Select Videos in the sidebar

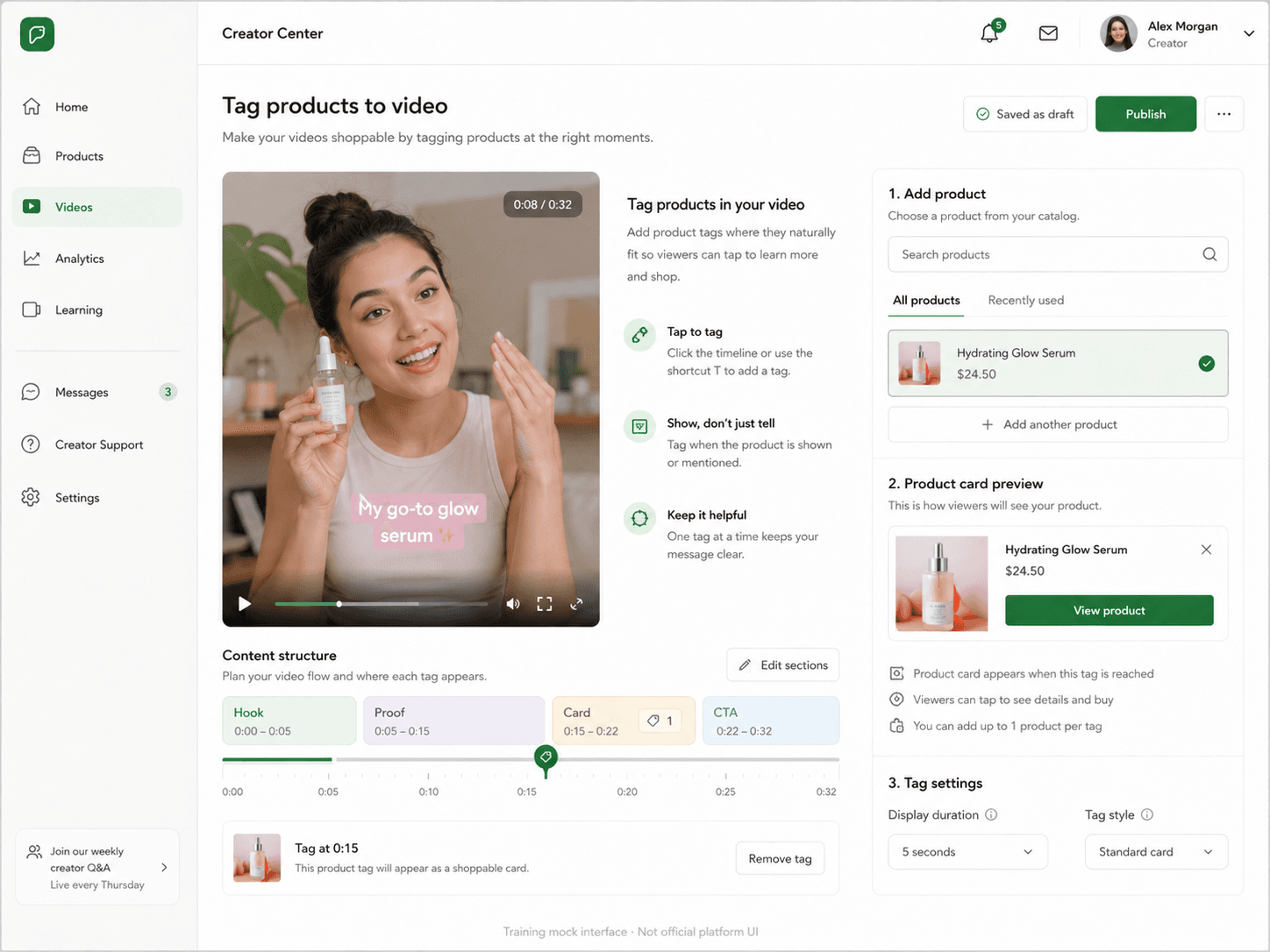click(x=97, y=207)
